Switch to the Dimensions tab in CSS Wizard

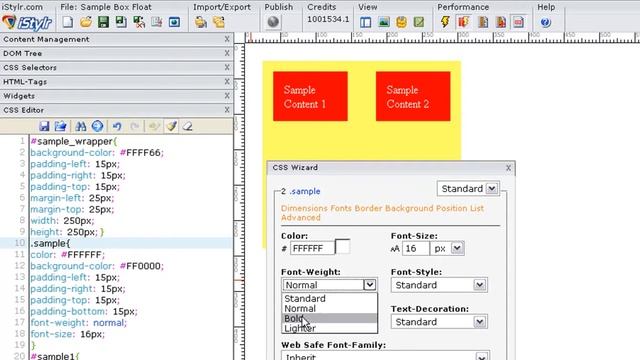pyautogui.click(x=304, y=208)
